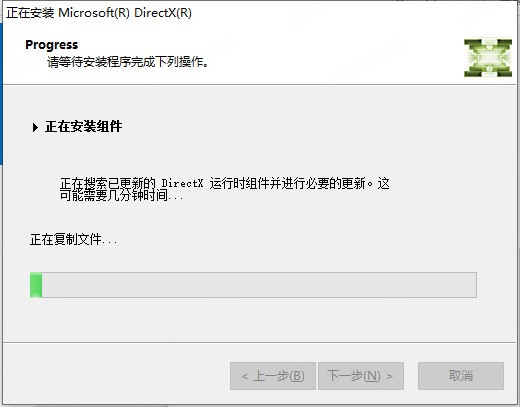Click the bold Progress heading

[52, 45]
